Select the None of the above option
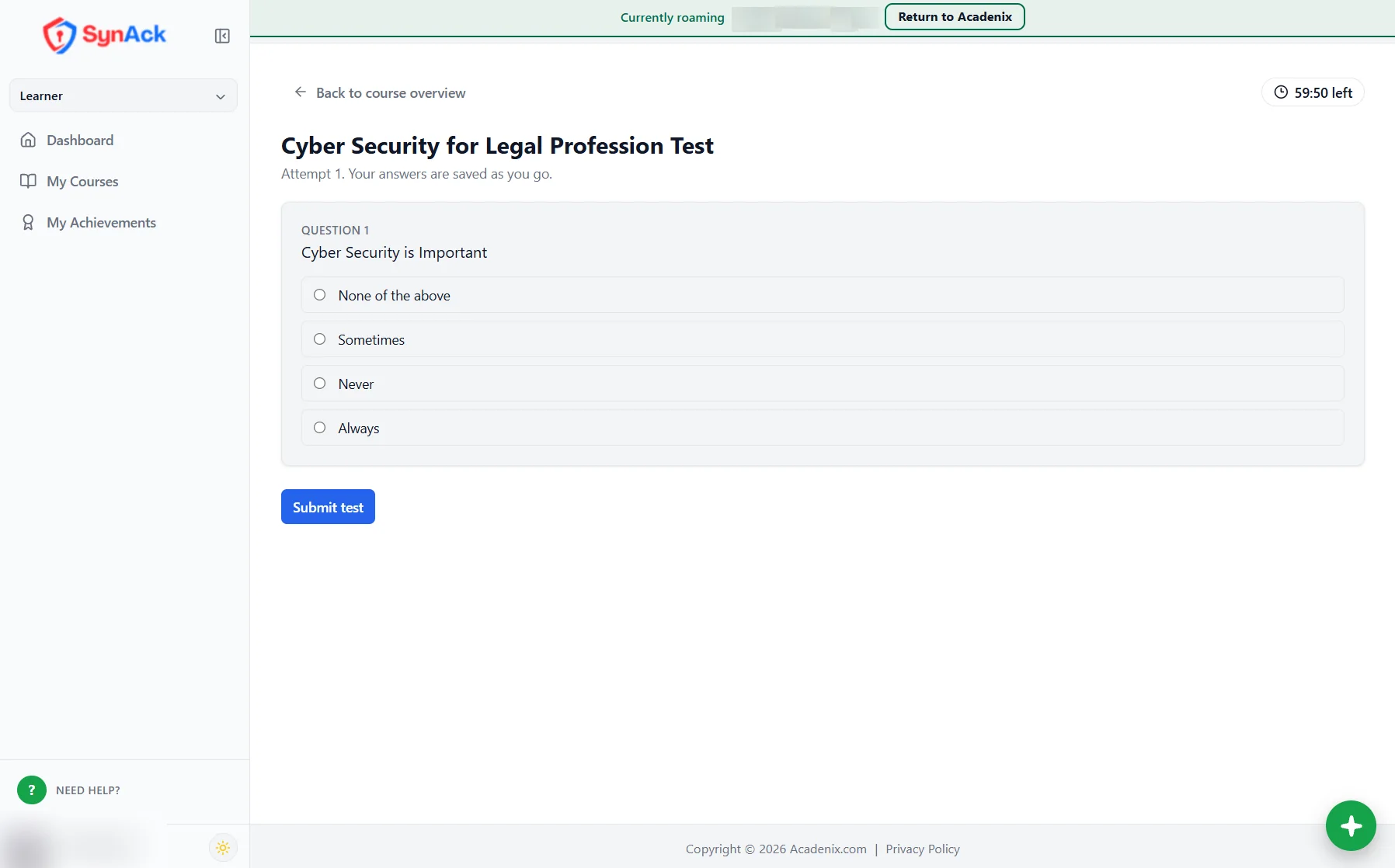Screen dimensions: 1395x868 click(822, 295)
